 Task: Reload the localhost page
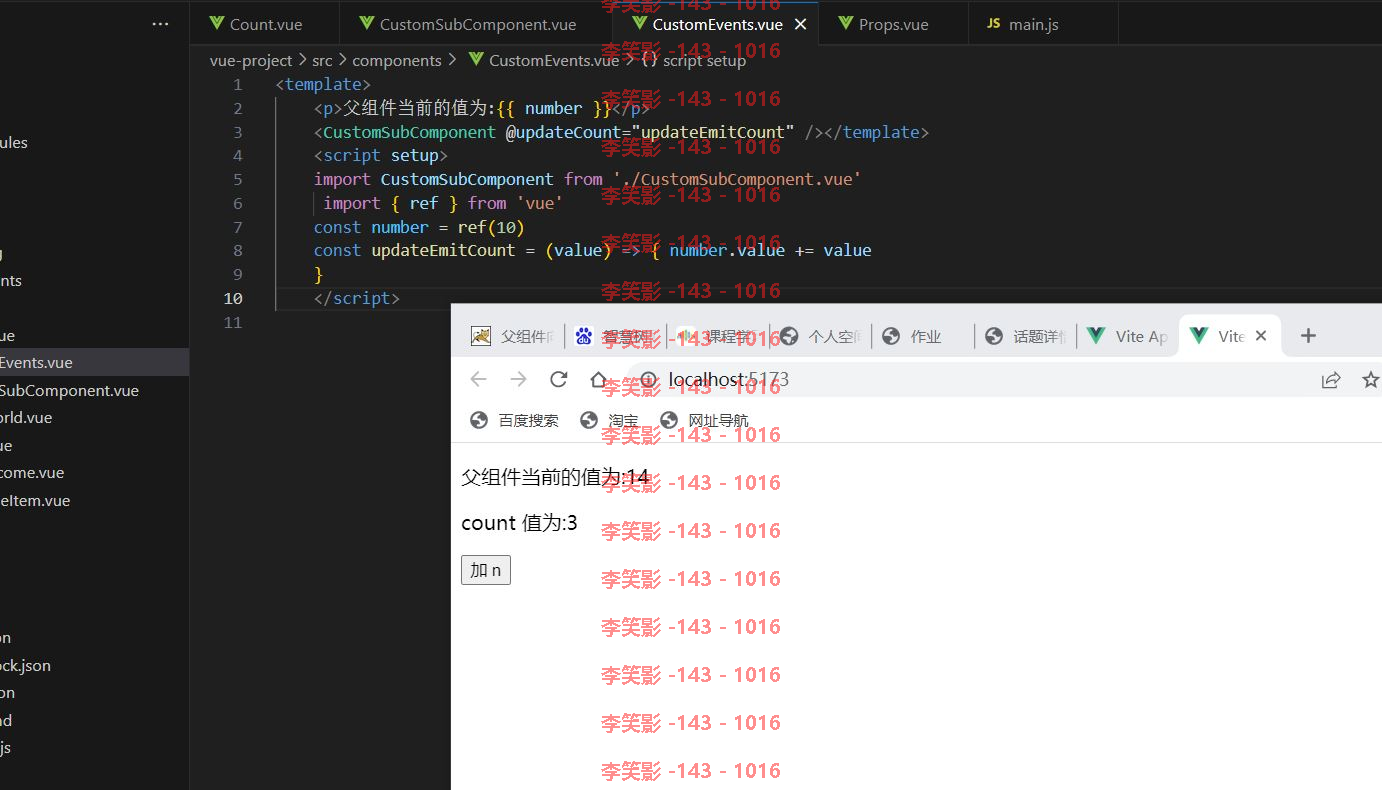[558, 380]
